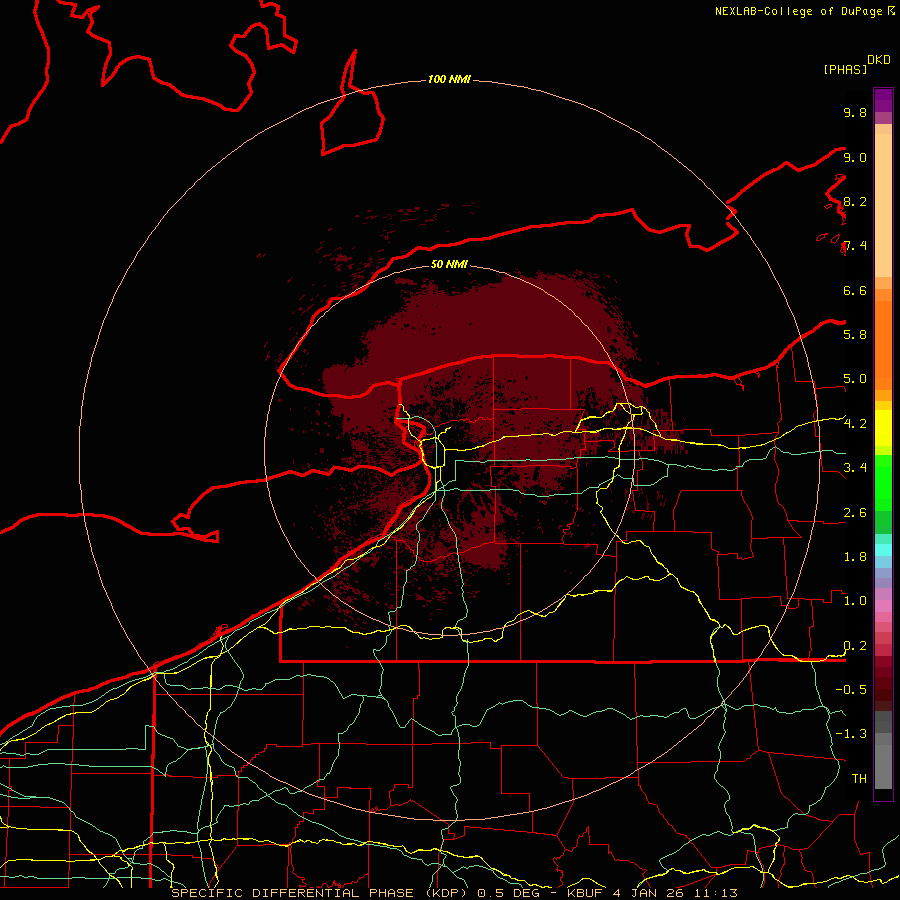Image resolution: width=900 pixels, height=900 pixels.
Task: Click the -1.3 value on color scale
Action: tap(851, 734)
